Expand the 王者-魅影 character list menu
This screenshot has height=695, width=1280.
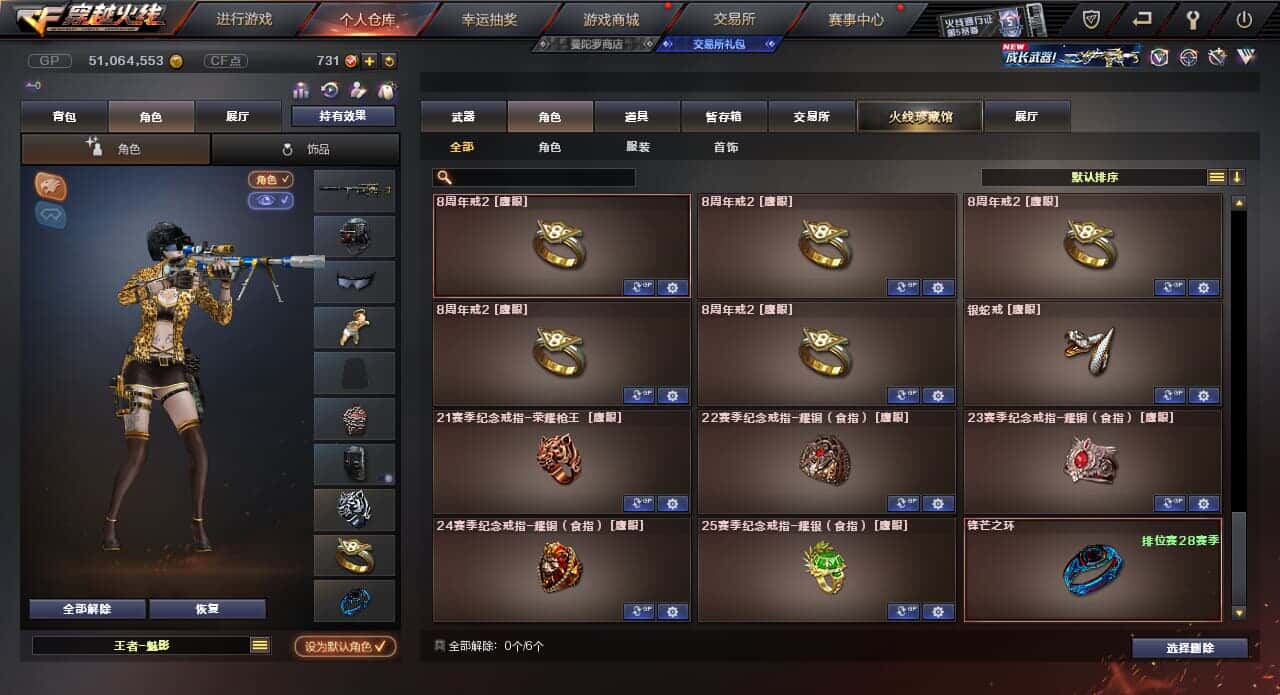click(x=260, y=645)
